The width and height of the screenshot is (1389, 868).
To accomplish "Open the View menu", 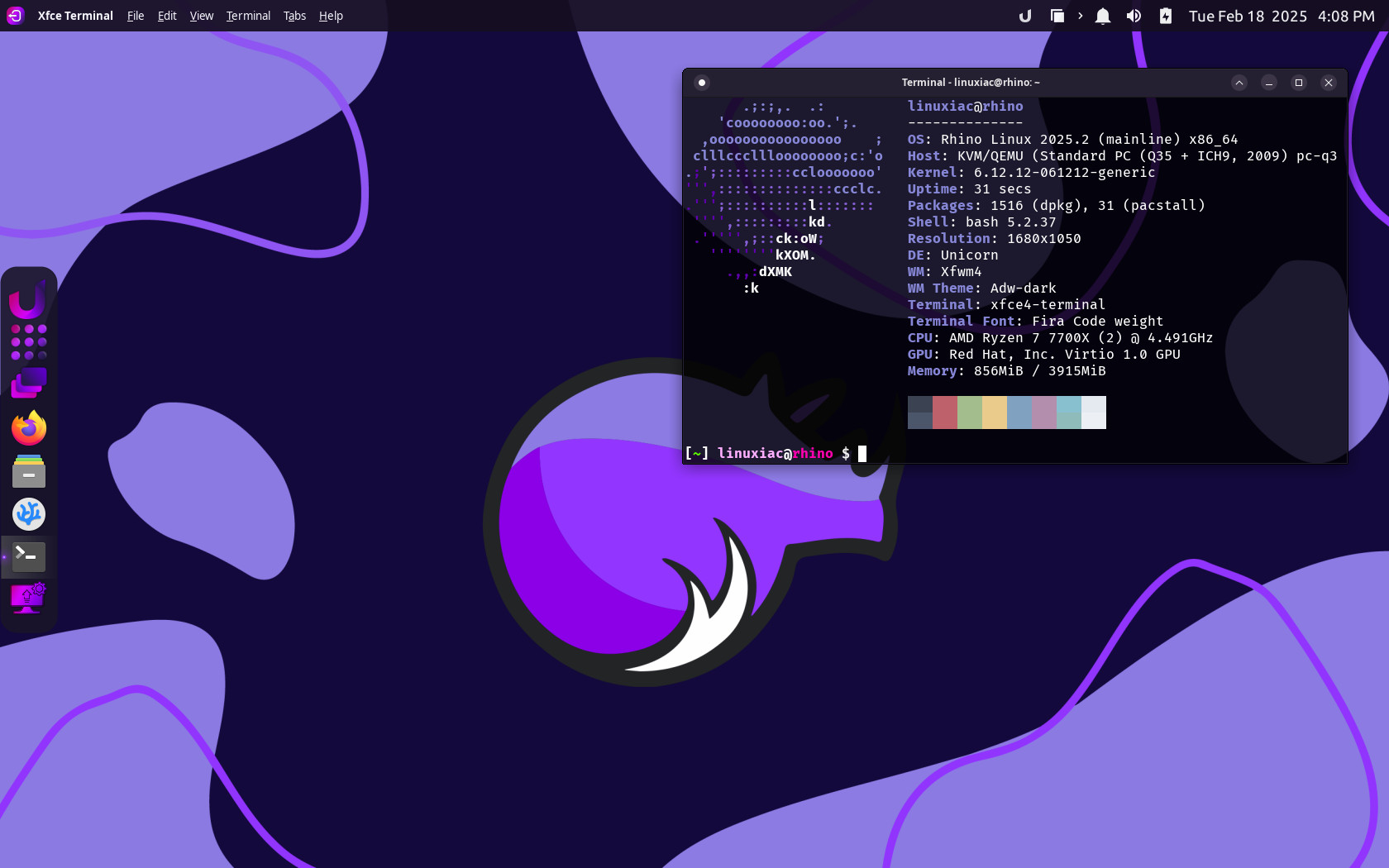I will tap(201, 16).
